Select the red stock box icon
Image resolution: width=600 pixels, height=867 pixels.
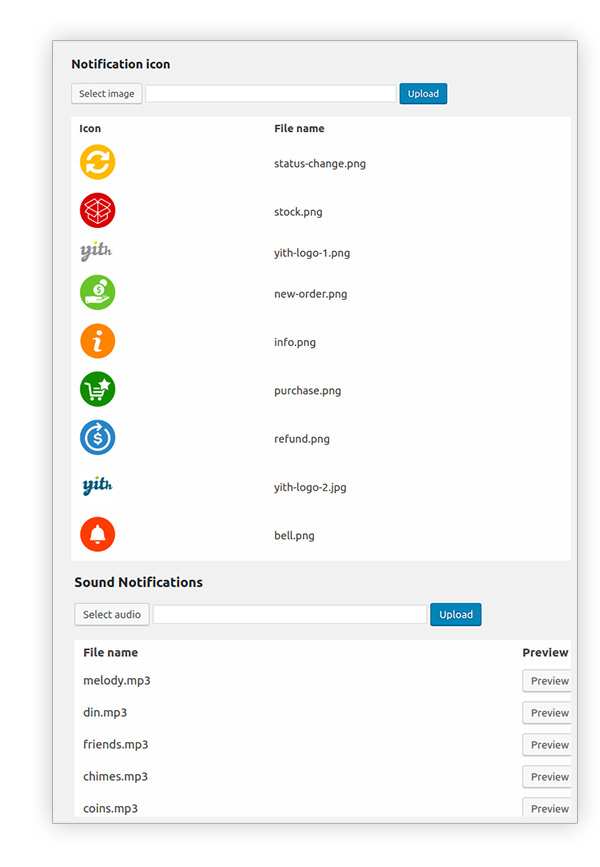click(x=97, y=210)
